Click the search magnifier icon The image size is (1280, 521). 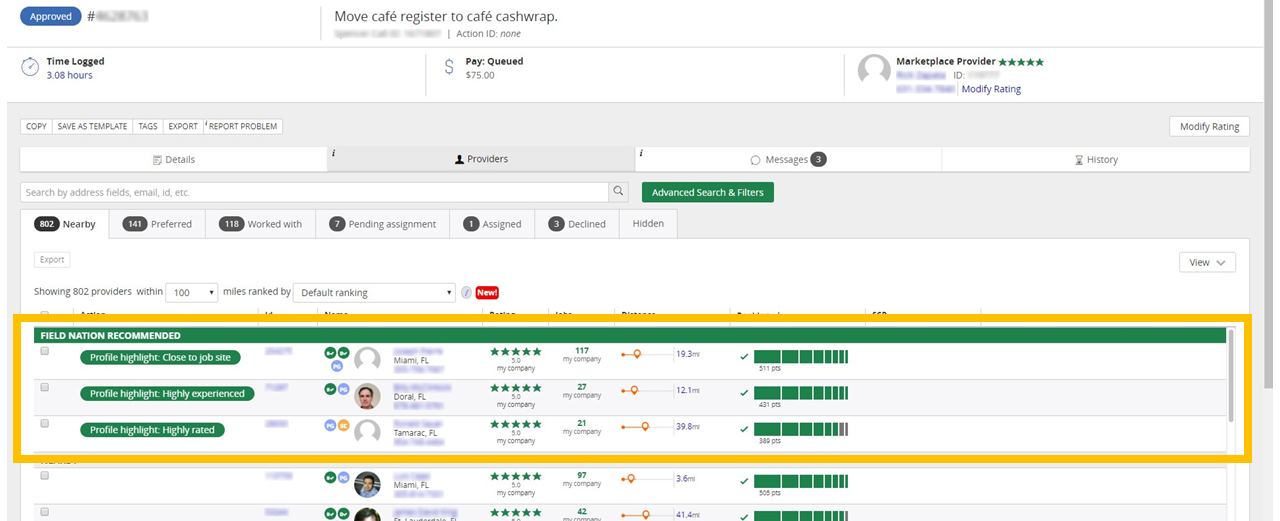[x=620, y=192]
